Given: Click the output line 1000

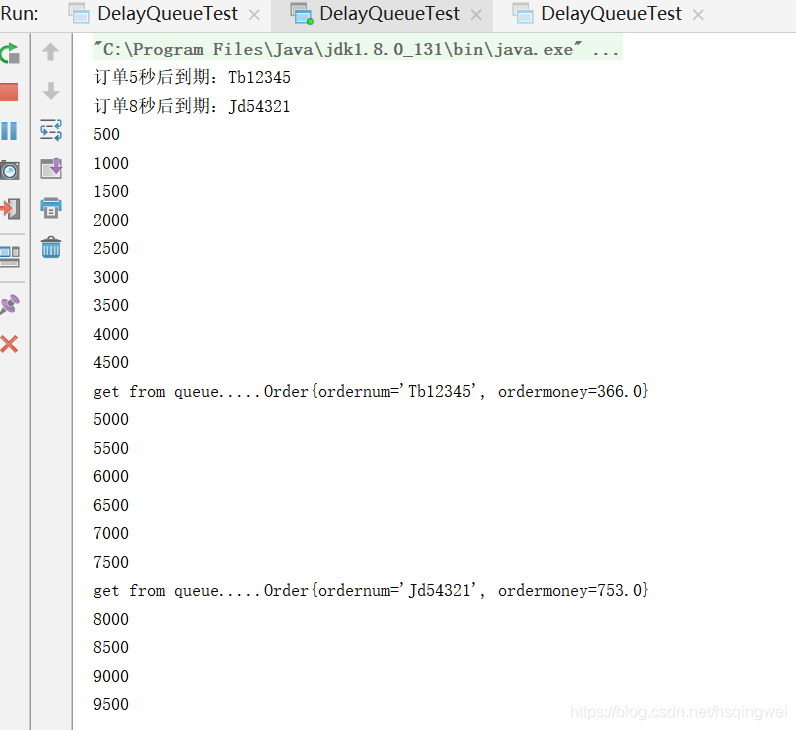Looking at the screenshot, I should coord(111,163).
